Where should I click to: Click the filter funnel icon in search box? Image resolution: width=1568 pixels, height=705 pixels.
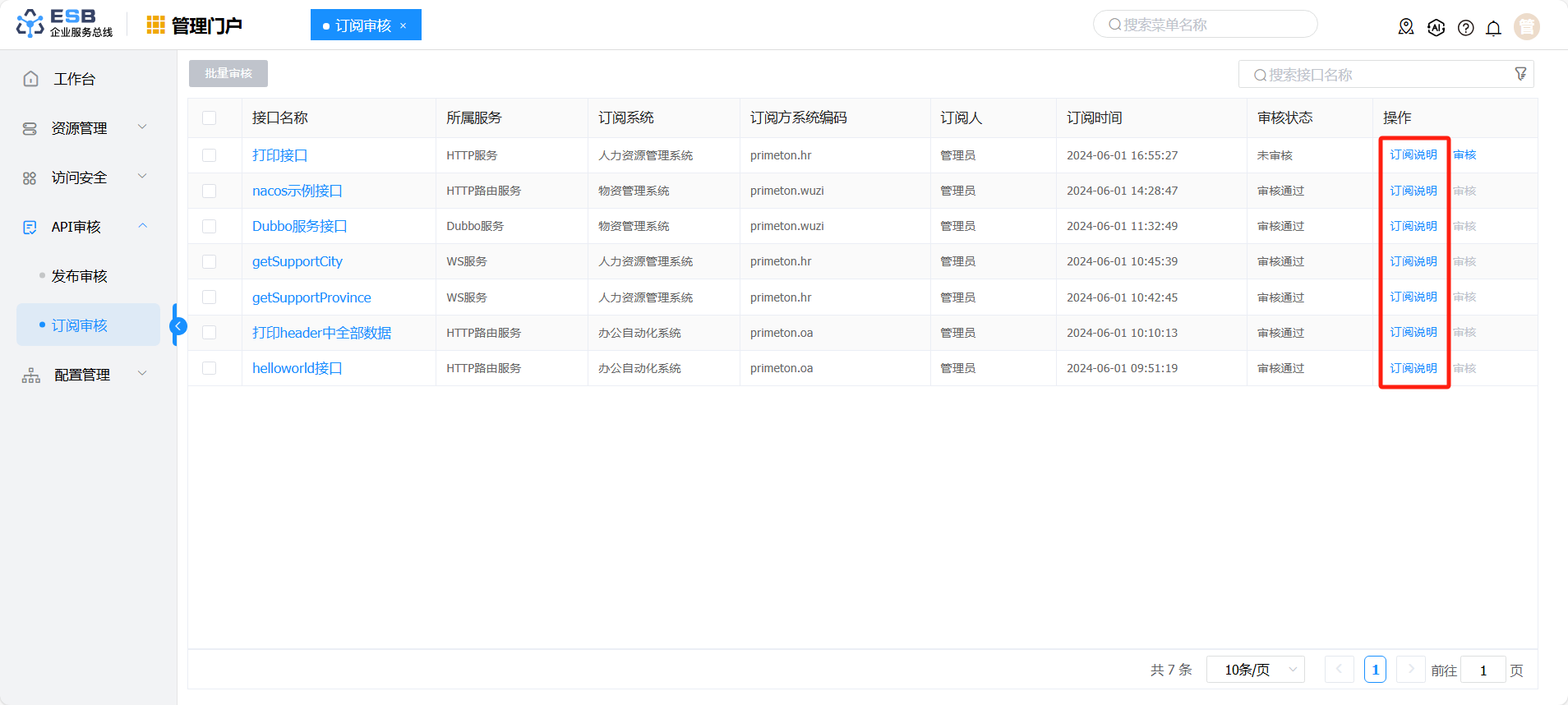tap(1520, 74)
